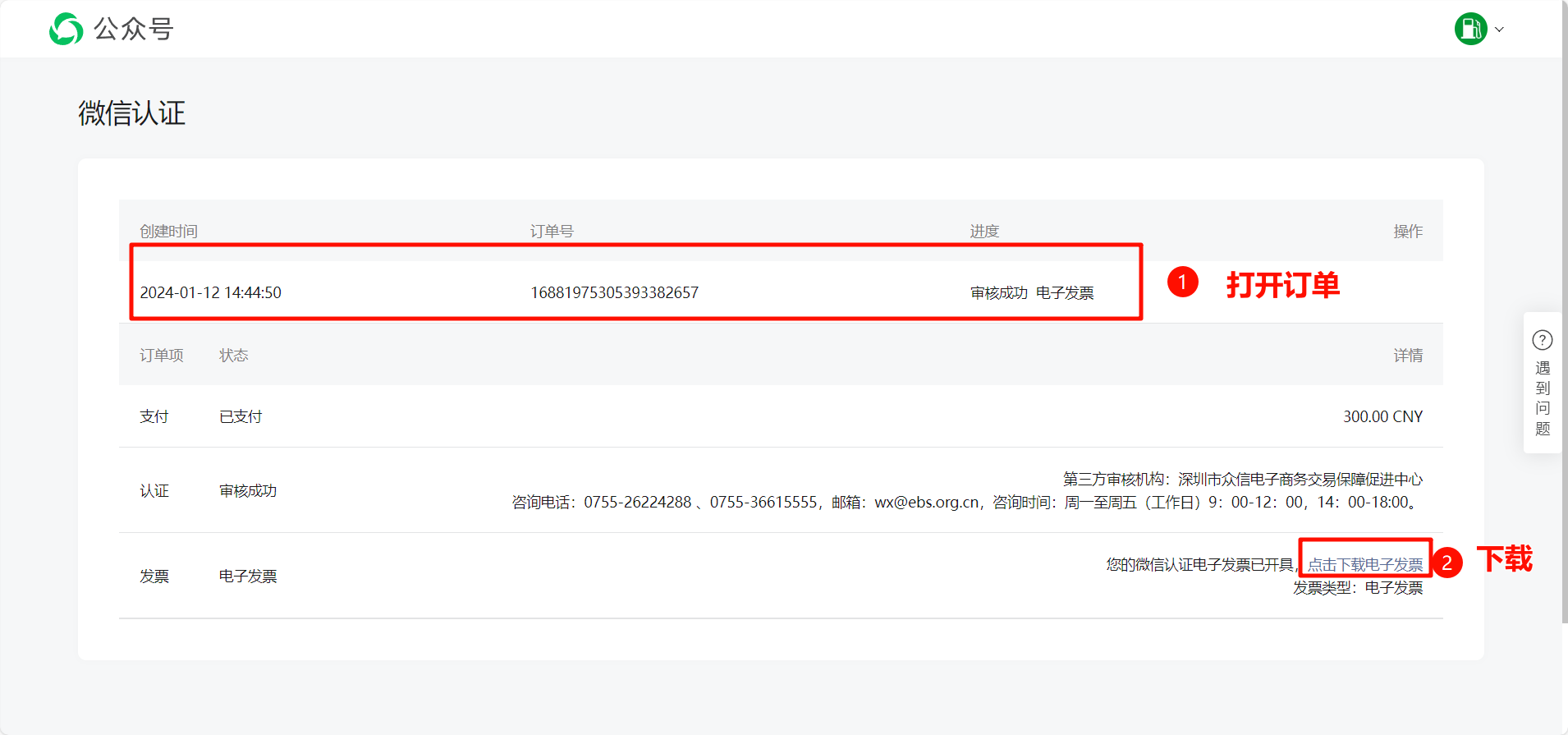Viewport: 1568px width, 735px height.
Task: Click the 点击下载电子发票 download link
Action: click(x=1364, y=565)
